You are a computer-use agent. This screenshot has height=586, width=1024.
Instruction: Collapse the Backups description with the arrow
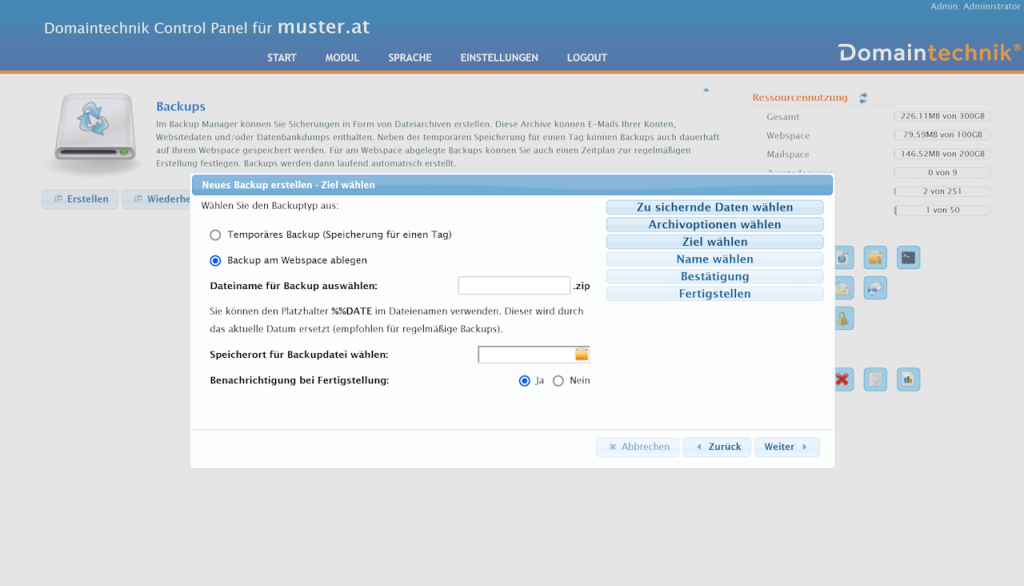706,90
